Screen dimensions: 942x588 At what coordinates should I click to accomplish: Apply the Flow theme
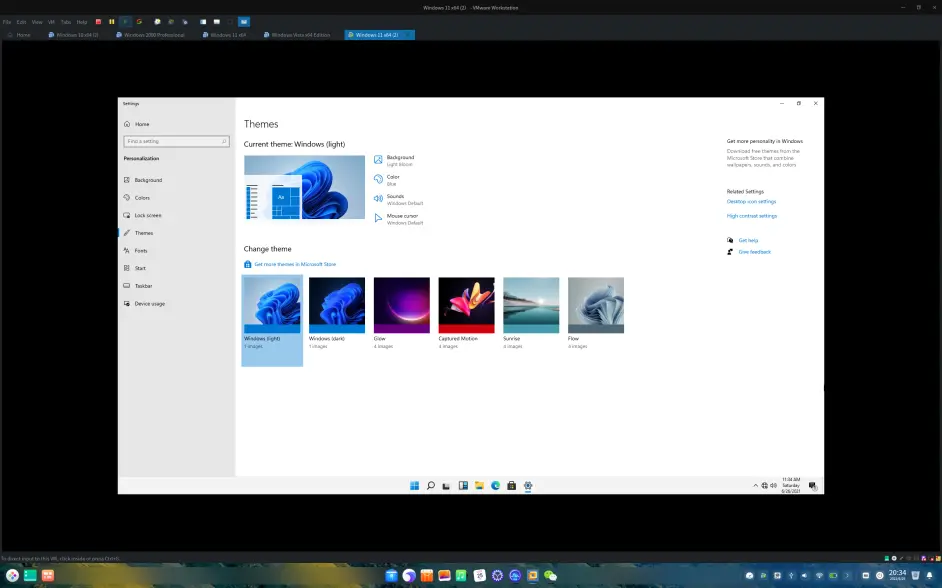596,305
